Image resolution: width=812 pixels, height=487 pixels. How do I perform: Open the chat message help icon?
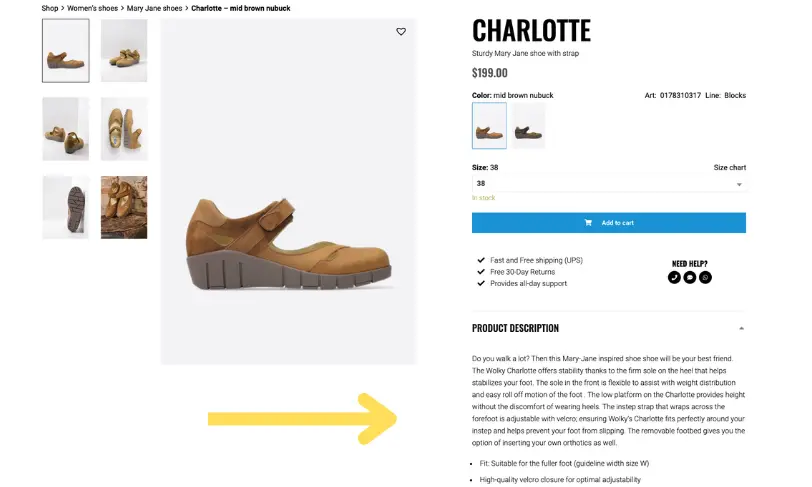pyautogui.click(x=689, y=277)
